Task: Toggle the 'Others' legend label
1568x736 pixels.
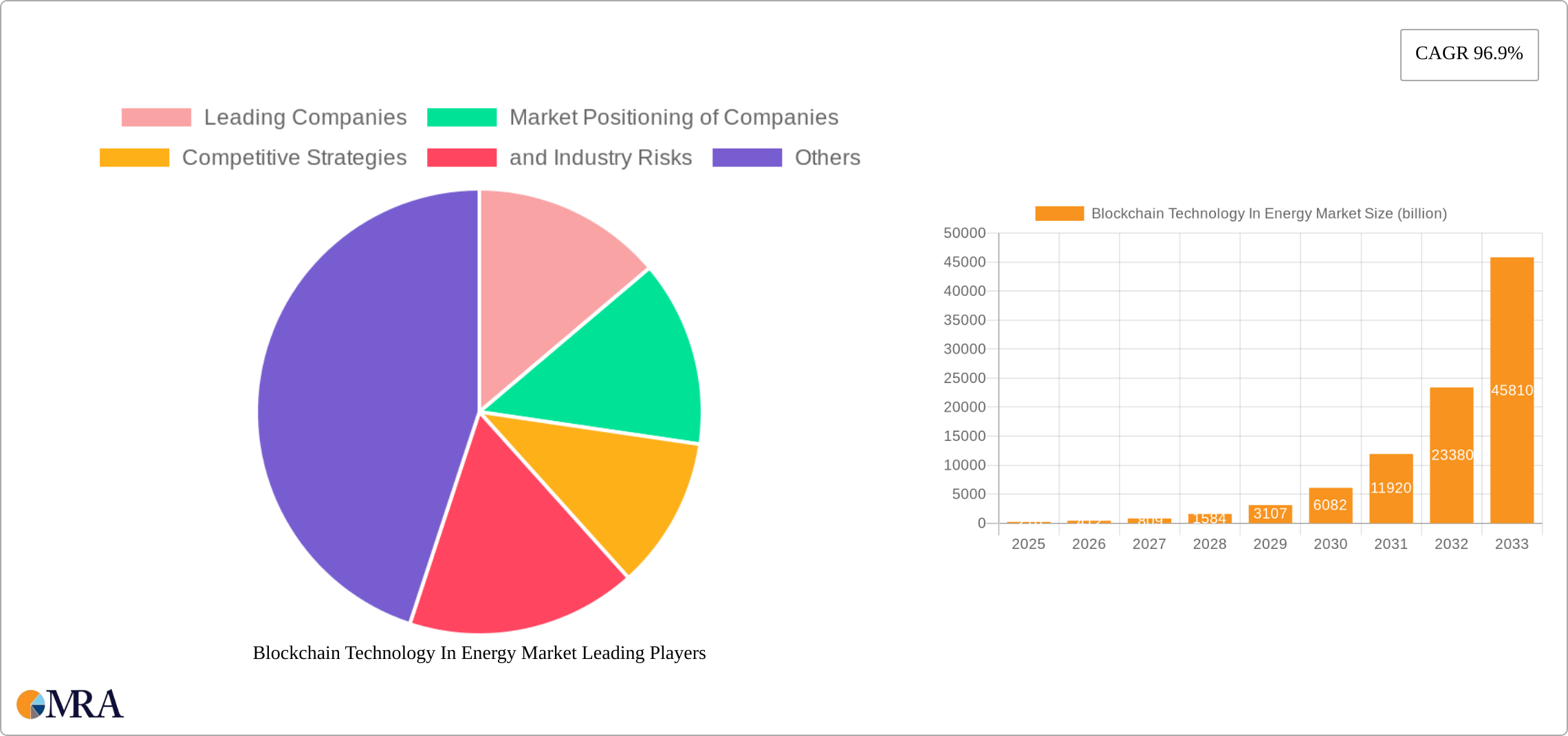Action: (827, 158)
